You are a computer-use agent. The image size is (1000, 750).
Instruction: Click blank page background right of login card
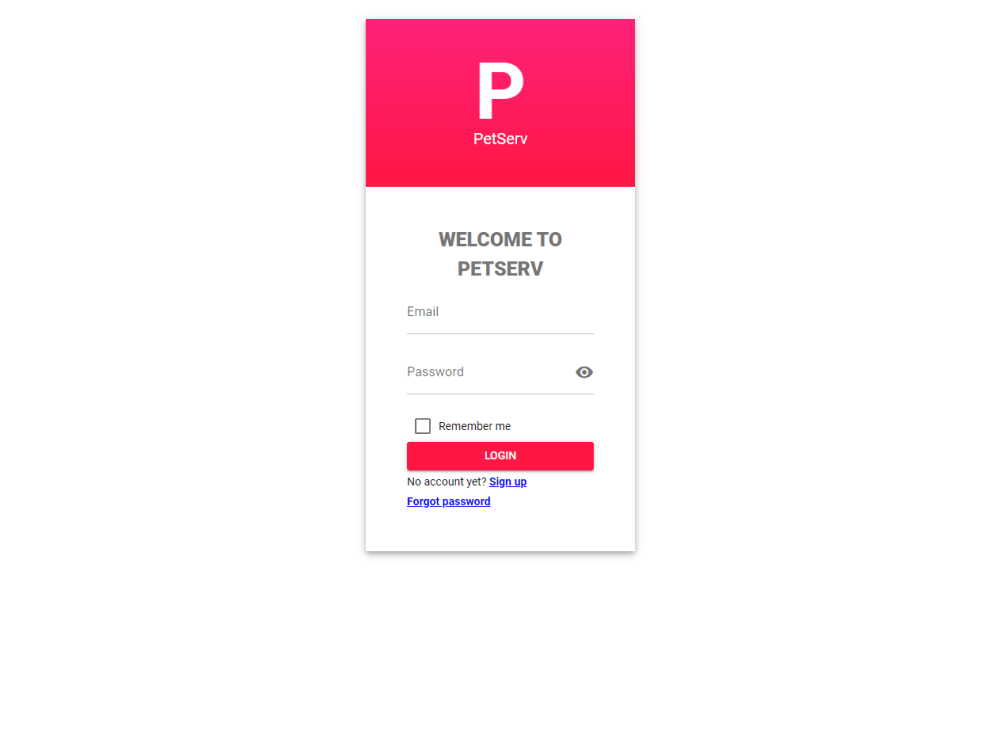pyautogui.click(x=818, y=287)
